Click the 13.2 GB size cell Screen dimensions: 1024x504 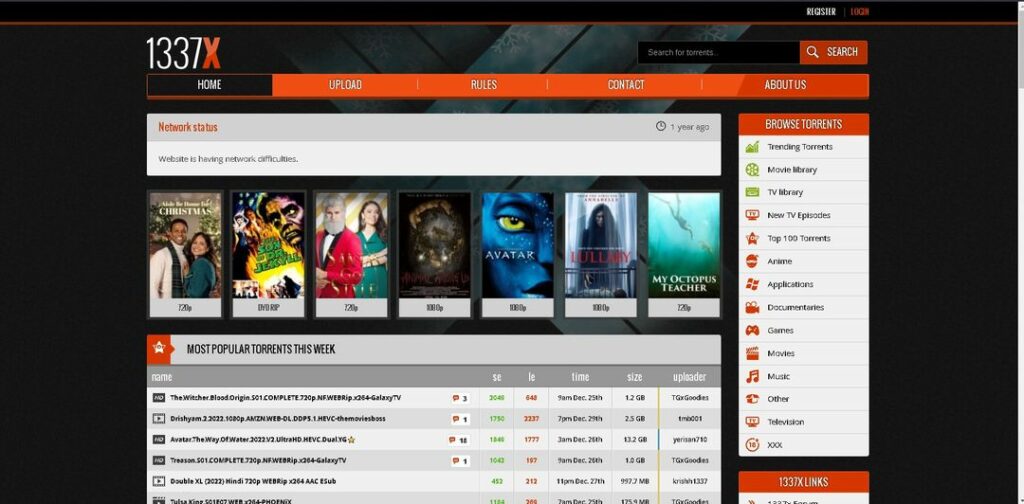[635, 439]
